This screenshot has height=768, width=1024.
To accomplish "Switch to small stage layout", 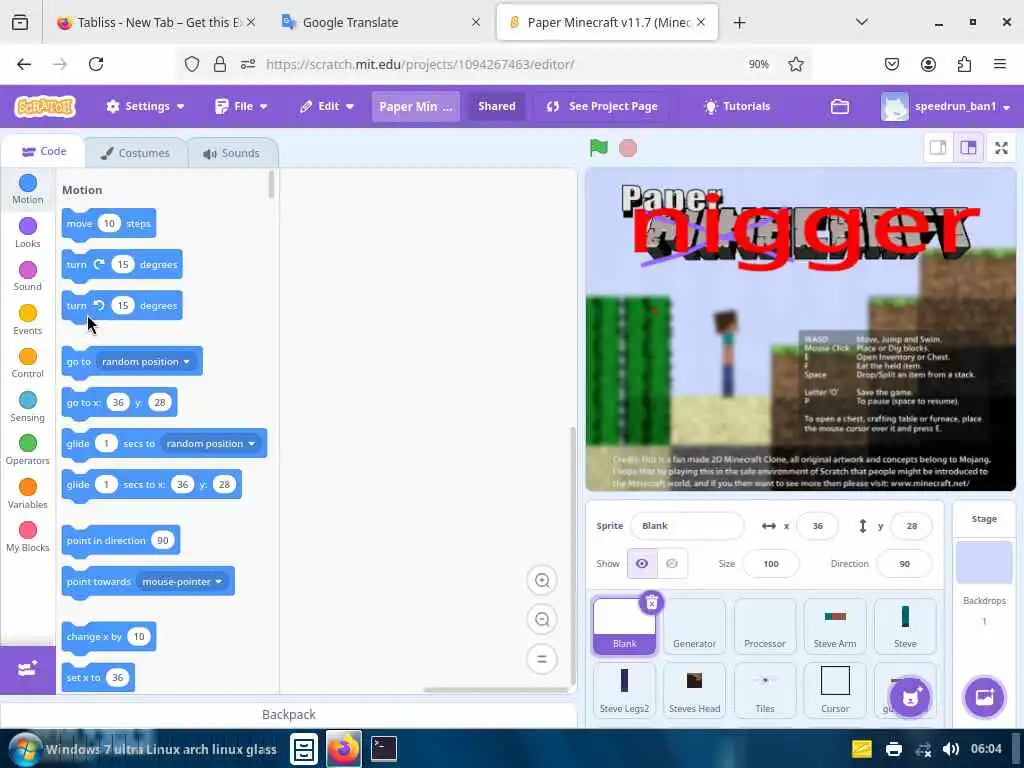I will [938, 148].
